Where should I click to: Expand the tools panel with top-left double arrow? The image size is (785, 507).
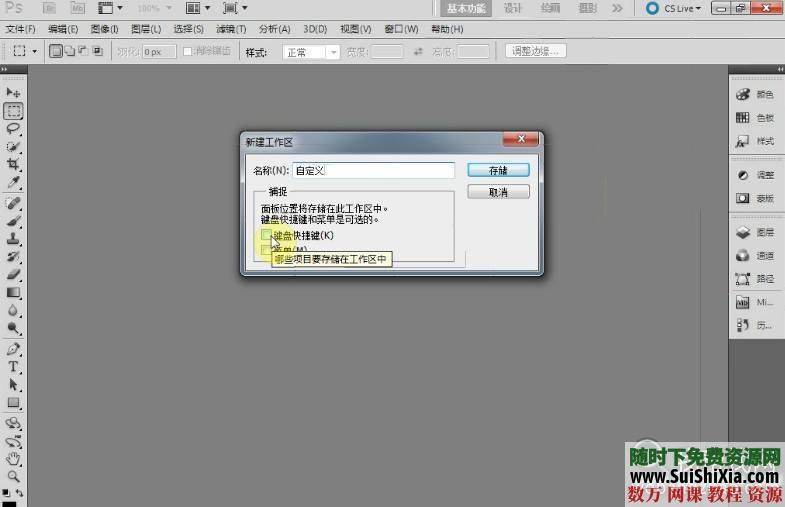4,69
